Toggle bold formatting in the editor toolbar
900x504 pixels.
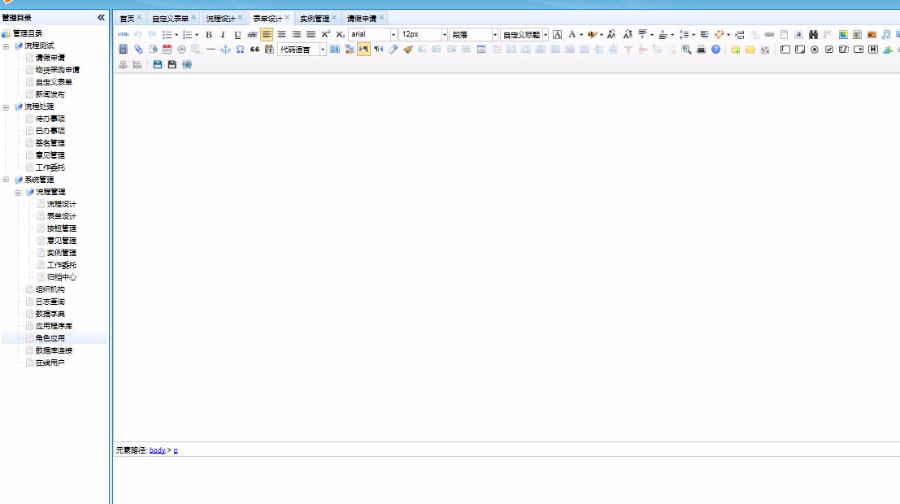point(209,34)
